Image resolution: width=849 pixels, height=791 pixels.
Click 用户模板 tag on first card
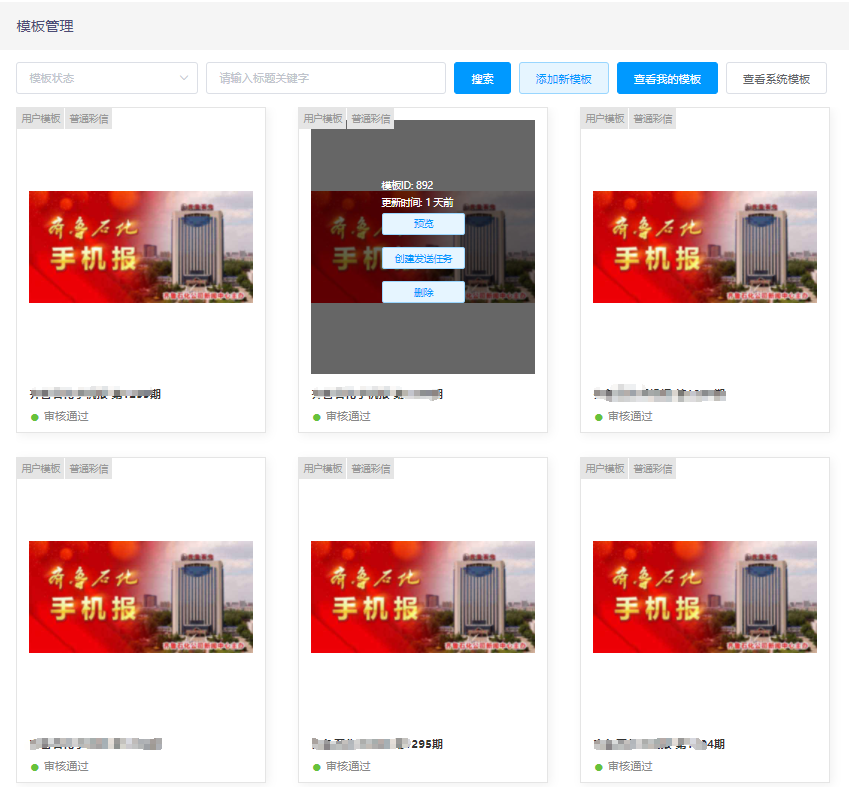[x=41, y=118]
